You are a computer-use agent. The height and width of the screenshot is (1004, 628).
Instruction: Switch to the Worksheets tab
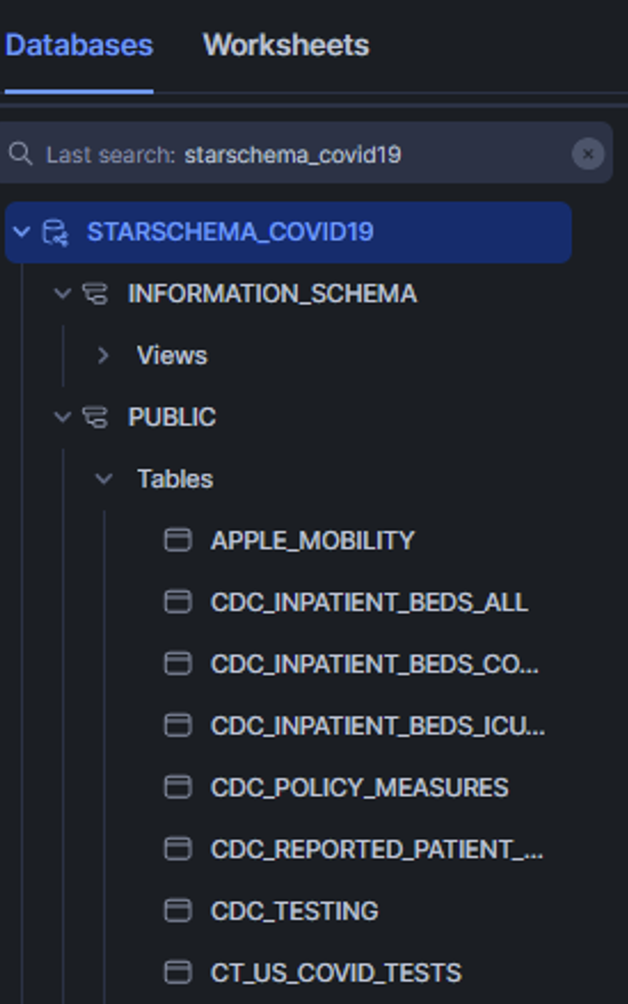click(286, 45)
